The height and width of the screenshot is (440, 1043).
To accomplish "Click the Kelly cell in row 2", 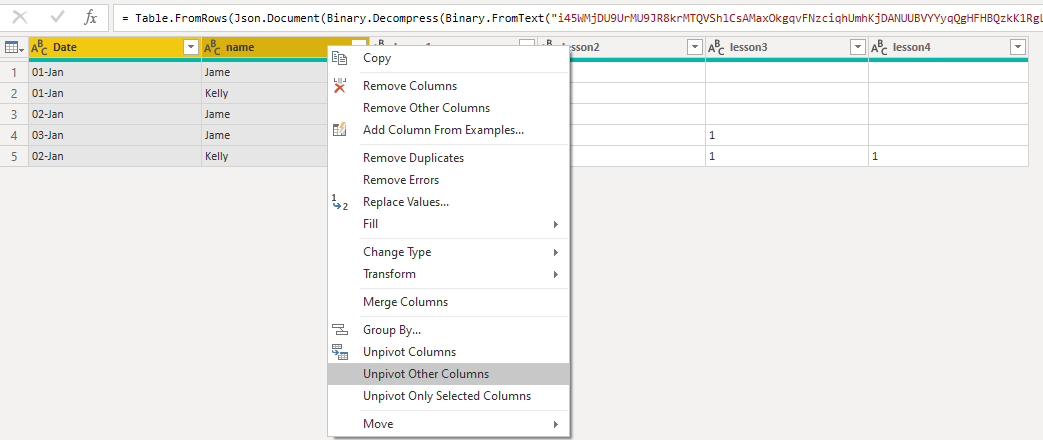I will 265,93.
